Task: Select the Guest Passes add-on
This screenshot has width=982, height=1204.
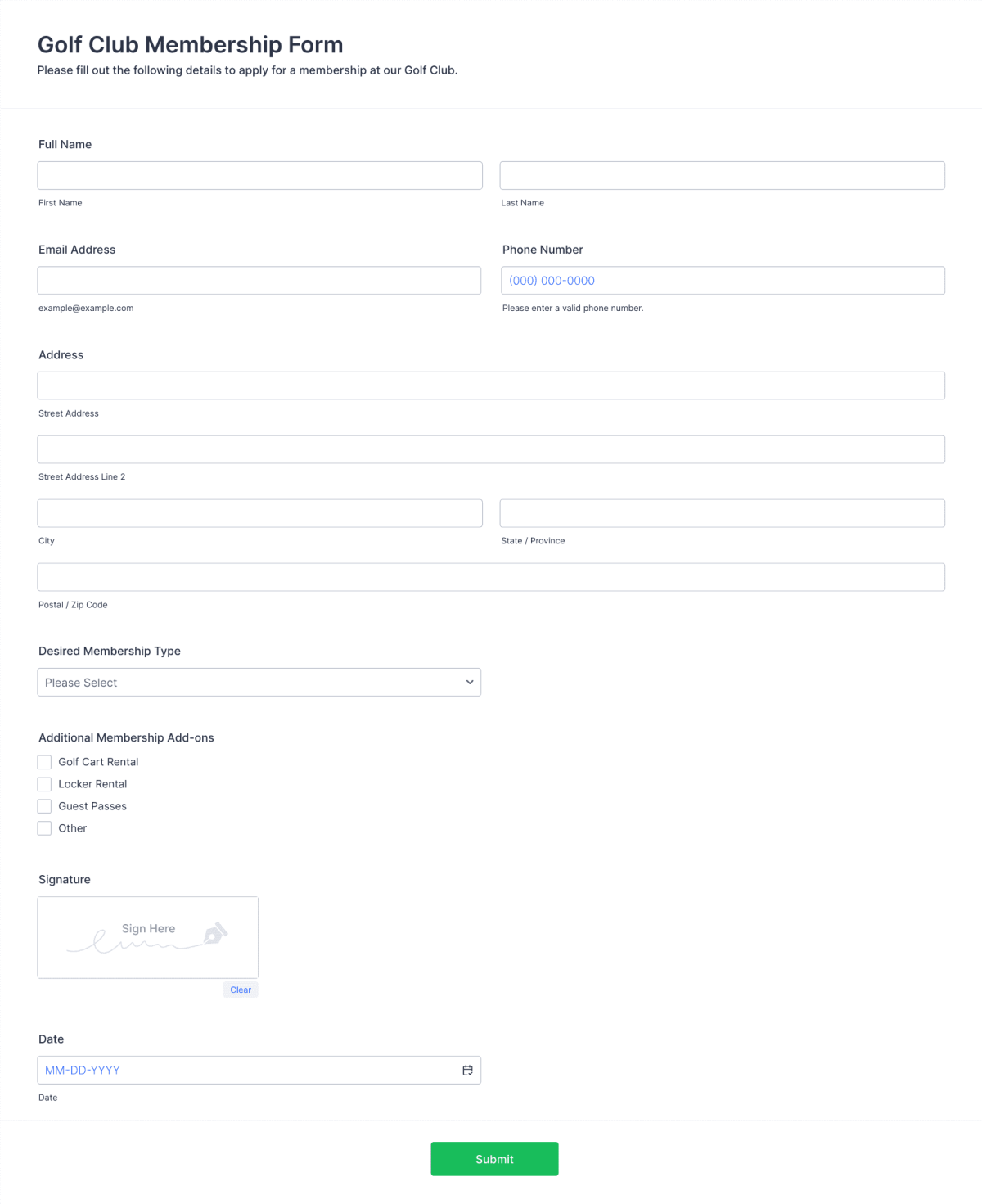Action: coord(44,806)
